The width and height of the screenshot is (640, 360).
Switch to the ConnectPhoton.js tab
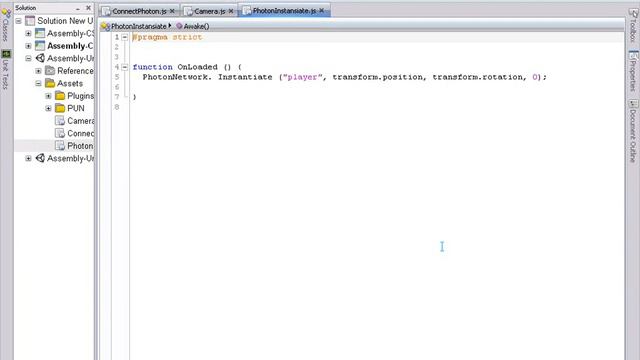[139, 11]
